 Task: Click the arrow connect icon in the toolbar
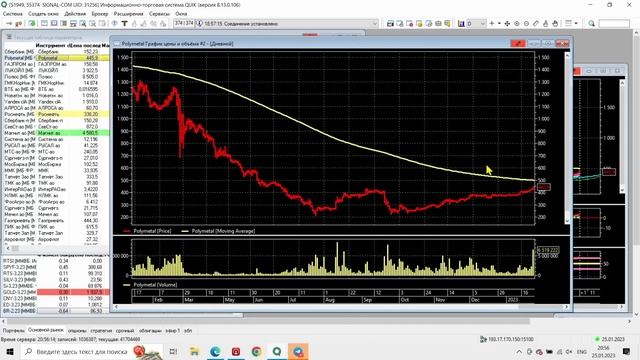[9, 24]
